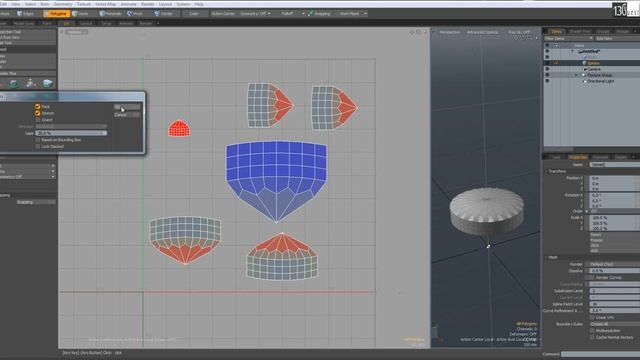Screen dimensions: 640x360
Task: Open the Symmetry Off dropdown
Action: click(x=256, y=13)
